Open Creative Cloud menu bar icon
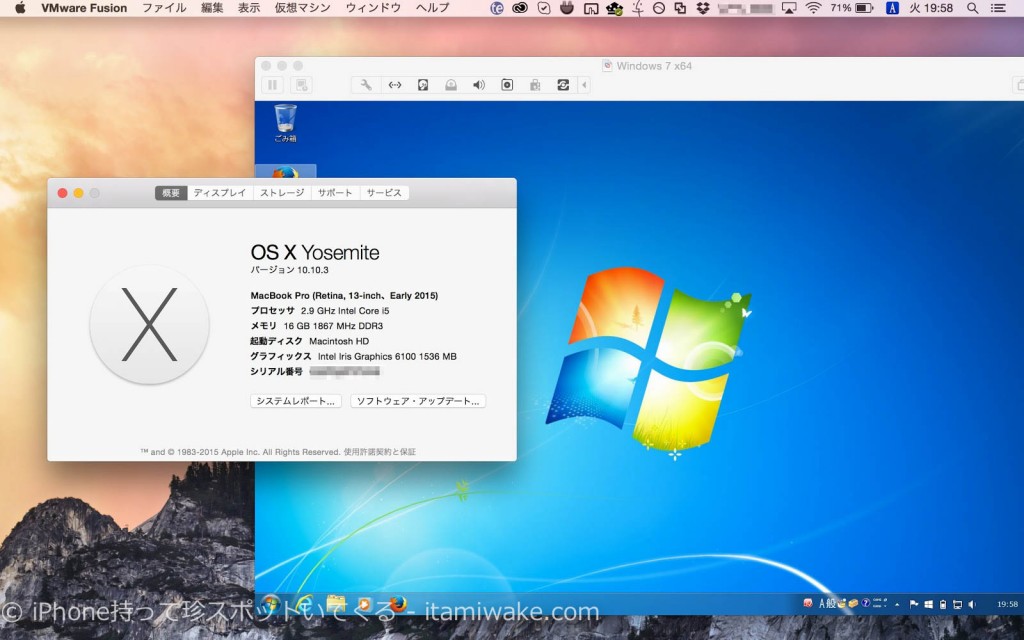 pos(520,8)
